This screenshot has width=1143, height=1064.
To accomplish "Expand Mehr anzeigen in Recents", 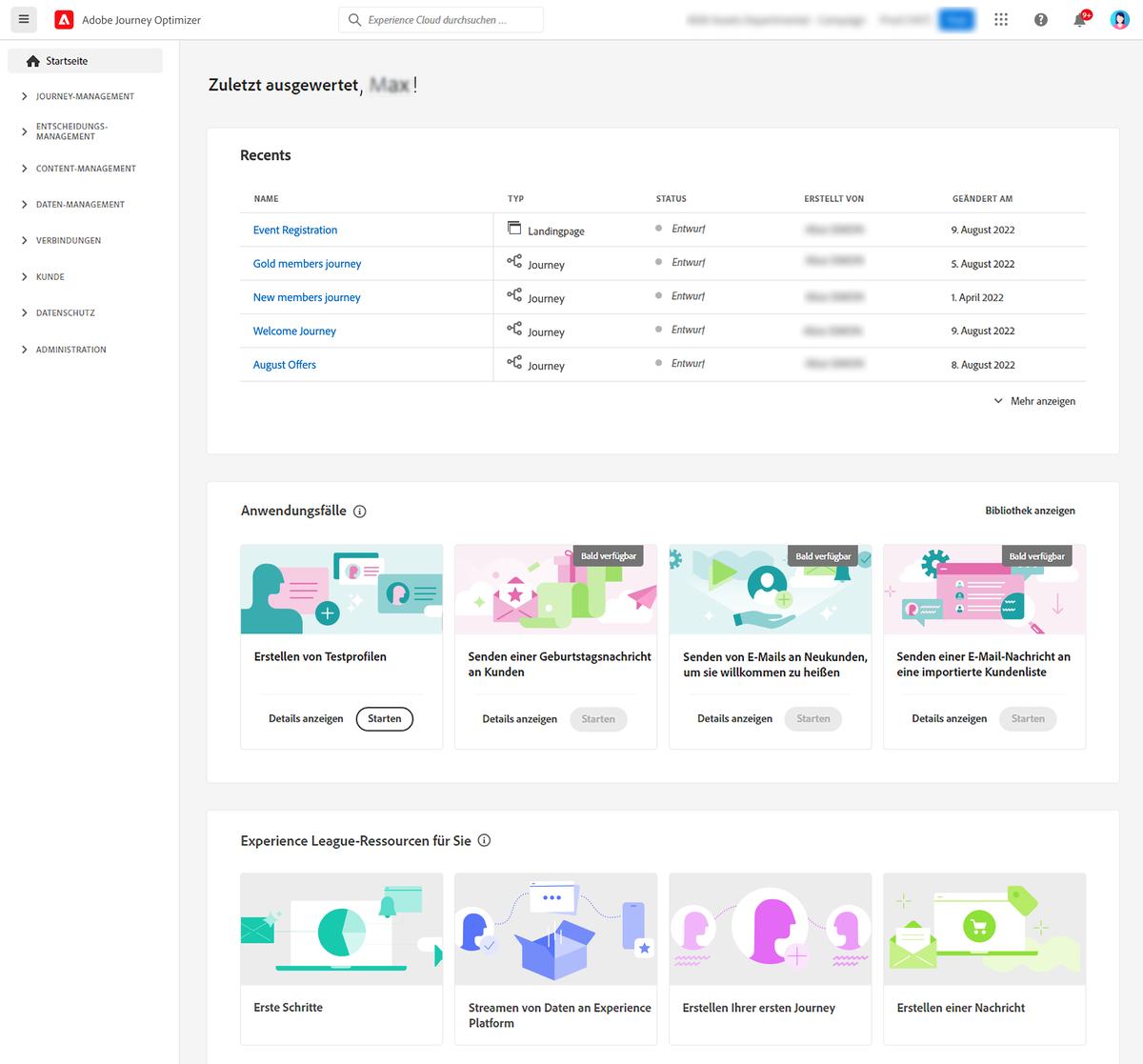I will (1035, 401).
